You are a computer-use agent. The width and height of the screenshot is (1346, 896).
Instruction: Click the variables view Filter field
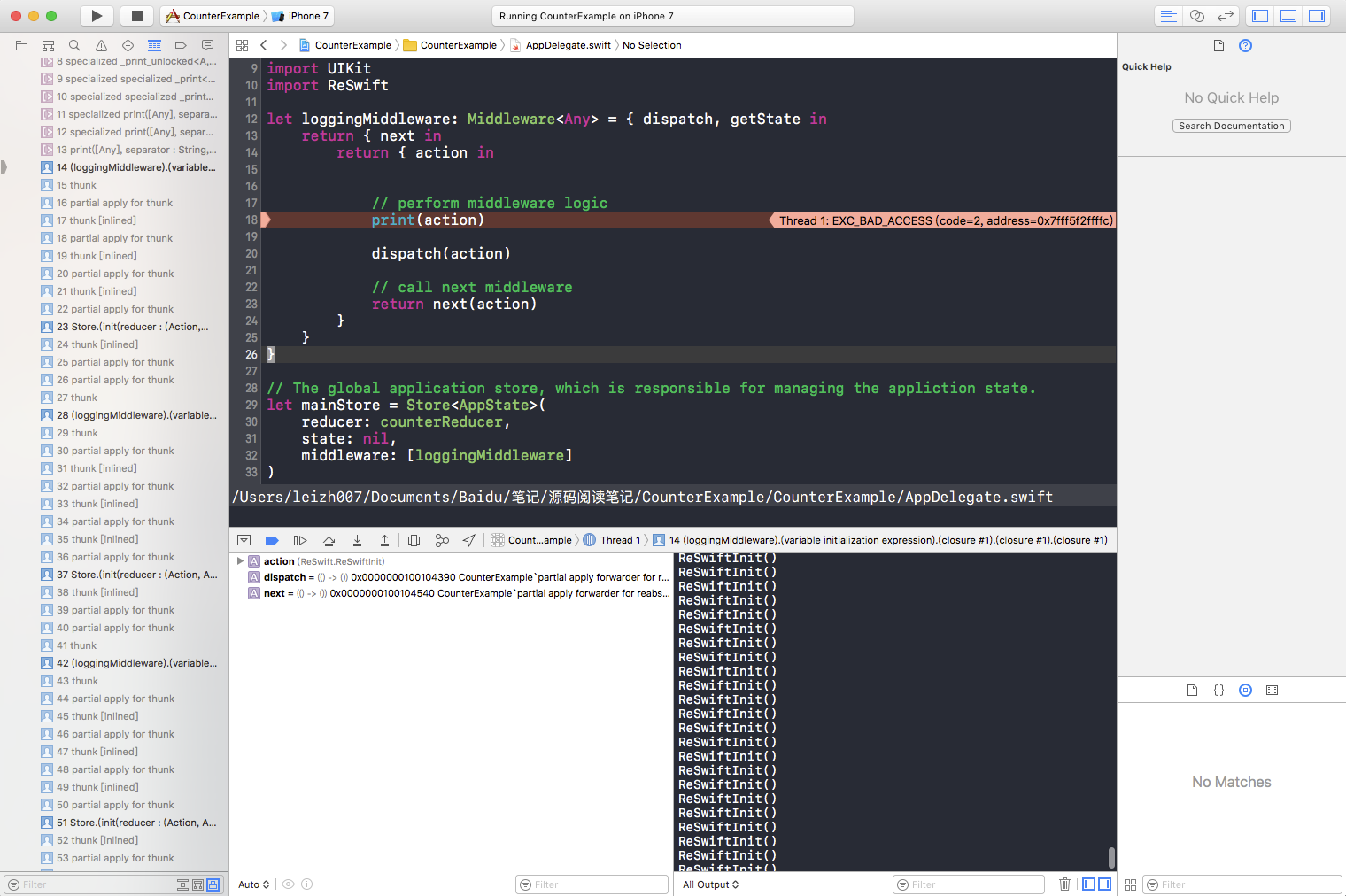pyautogui.click(x=592, y=884)
